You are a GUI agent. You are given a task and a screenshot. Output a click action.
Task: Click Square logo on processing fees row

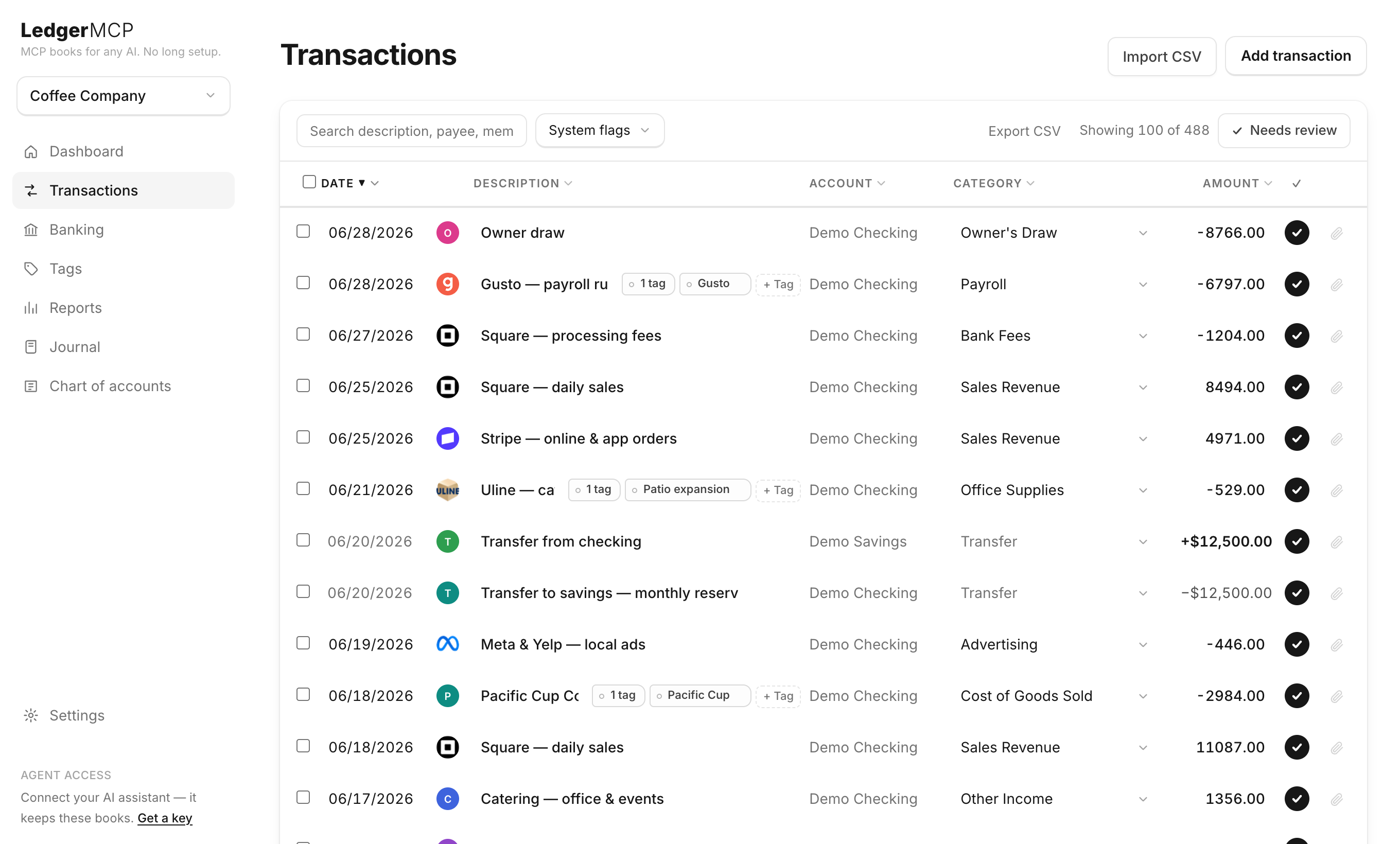point(448,335)
